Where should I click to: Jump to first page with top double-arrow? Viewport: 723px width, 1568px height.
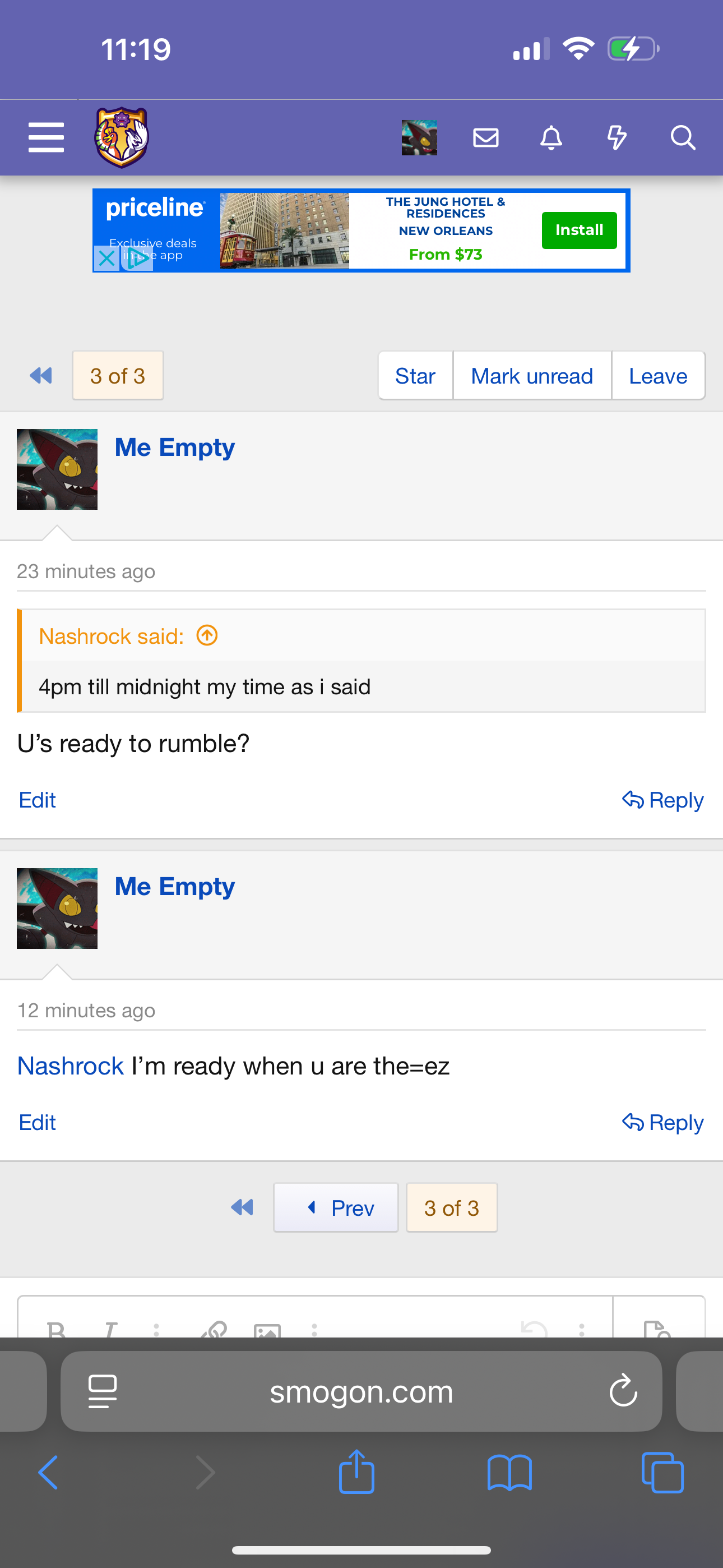pyautogui.click(x=41, y=376)
